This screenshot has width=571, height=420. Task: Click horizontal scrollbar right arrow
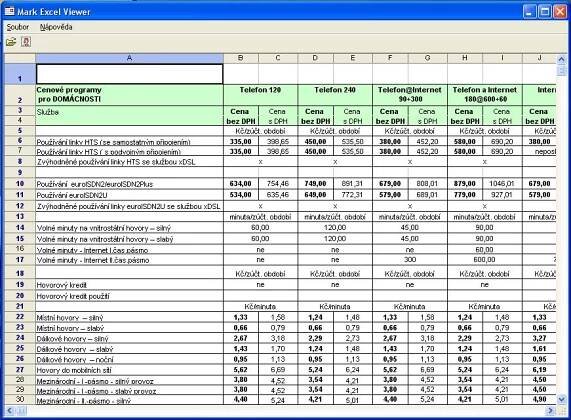coord(551,411)
